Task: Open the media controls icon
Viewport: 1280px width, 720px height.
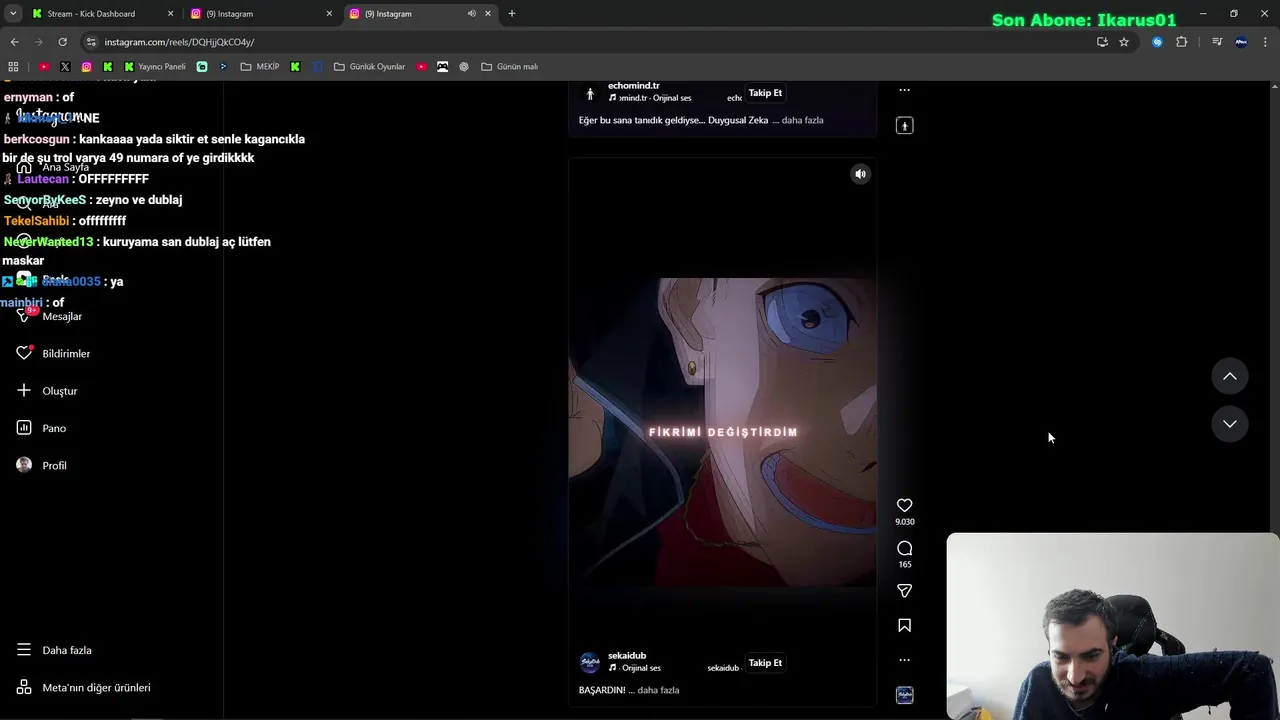Action: click(x=1217, y=42)
